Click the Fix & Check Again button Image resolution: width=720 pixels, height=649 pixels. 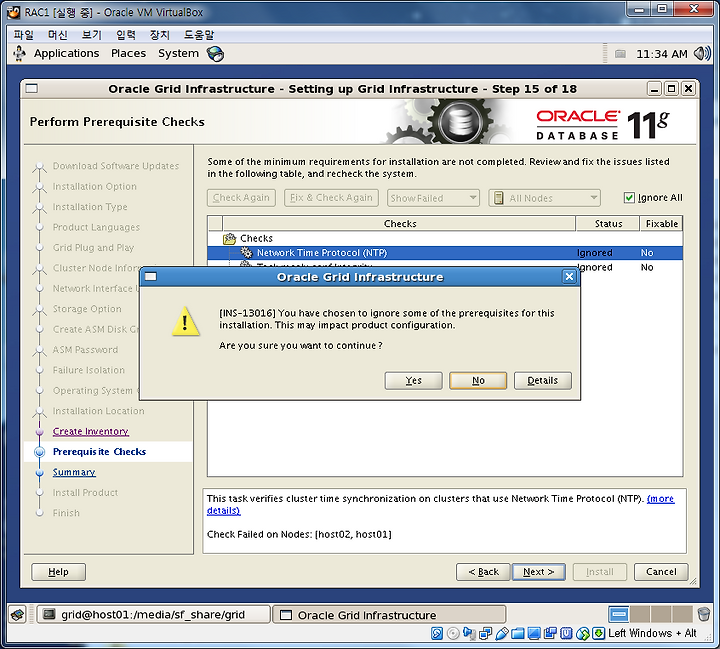tap(331, 198)
